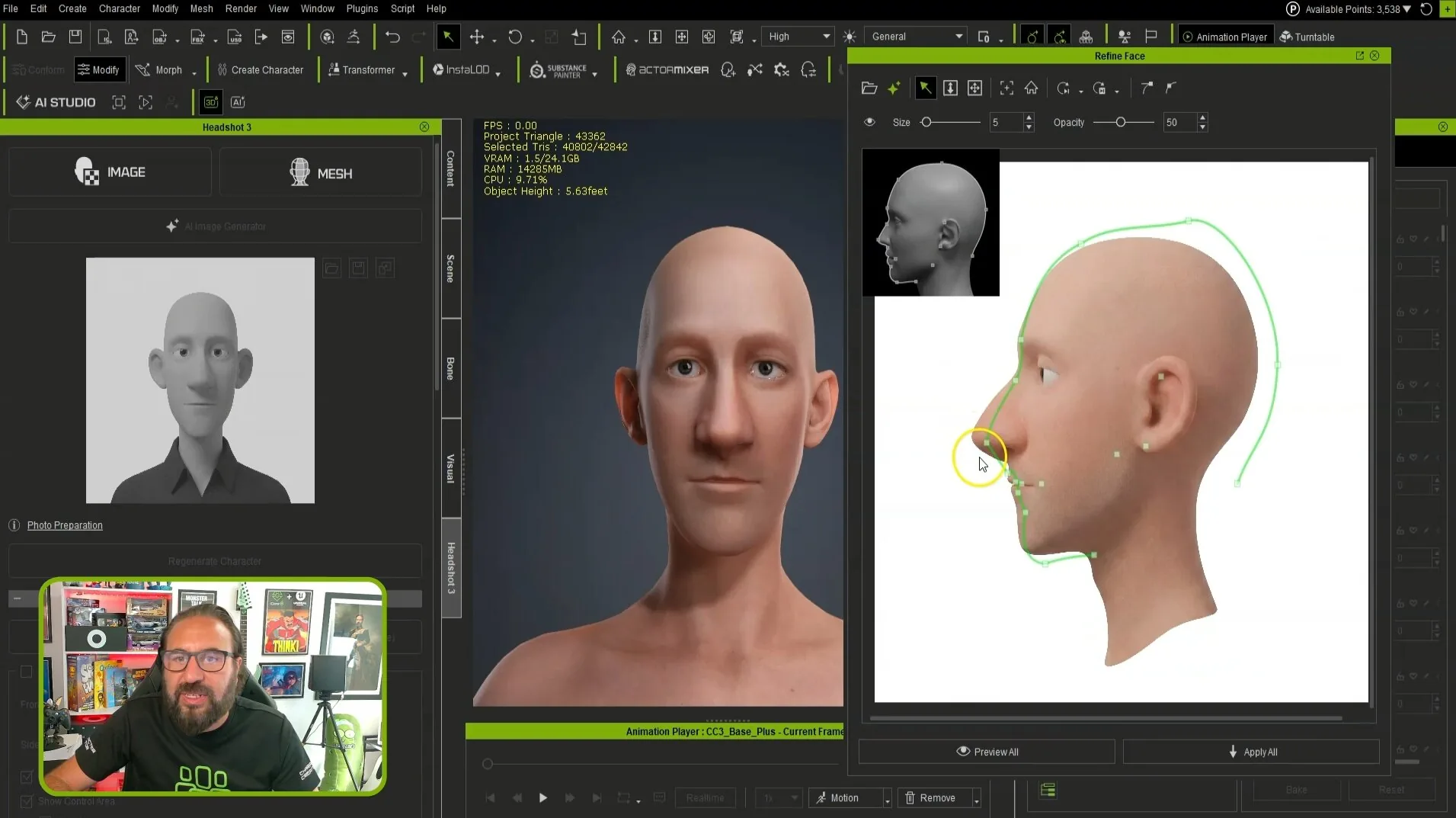Open the Render menu
Viewport: 1456px width, 818px height.
point(241,8)
